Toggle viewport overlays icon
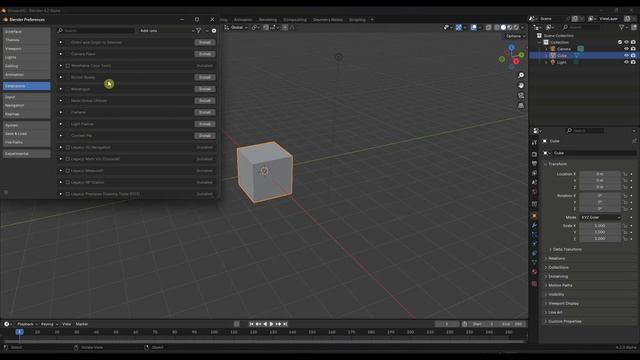Screen dimensions: 640x360 [x=473, y=27]
